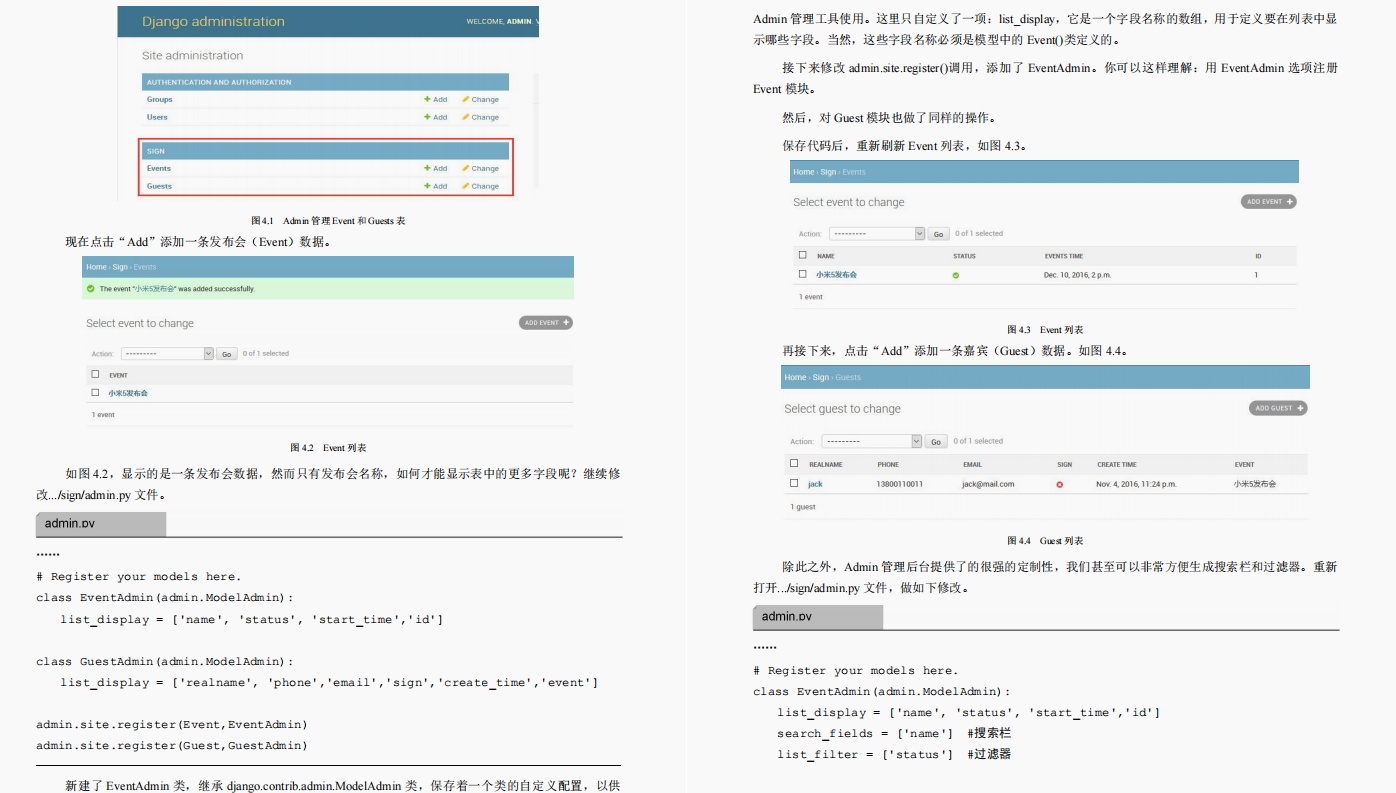Open the Action dropdown in Figure 4.3 event list

click(877, 233)
